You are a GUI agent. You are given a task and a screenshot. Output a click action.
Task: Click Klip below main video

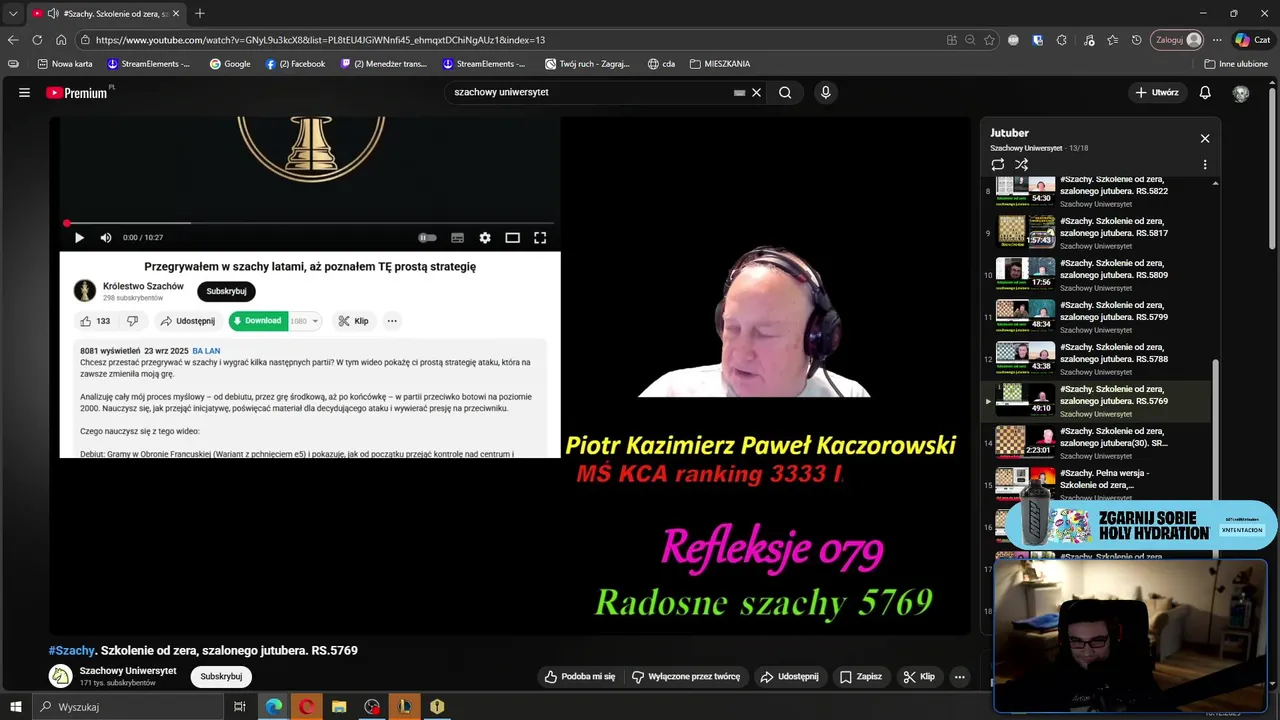919,677
